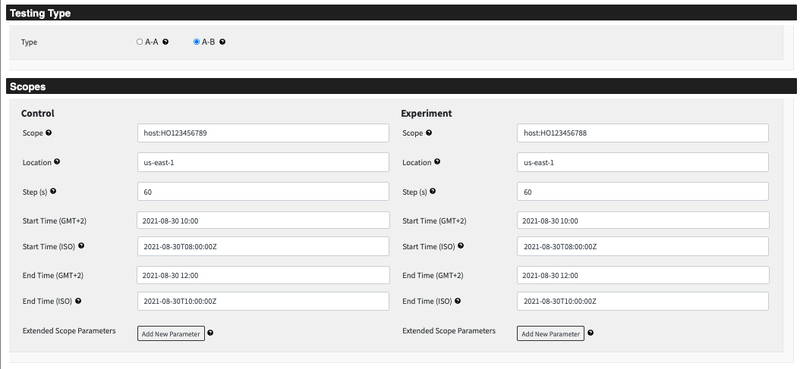800x369 pixels.
Task: Click the Experiment Step (s) help icon
Action: [433, 191]
